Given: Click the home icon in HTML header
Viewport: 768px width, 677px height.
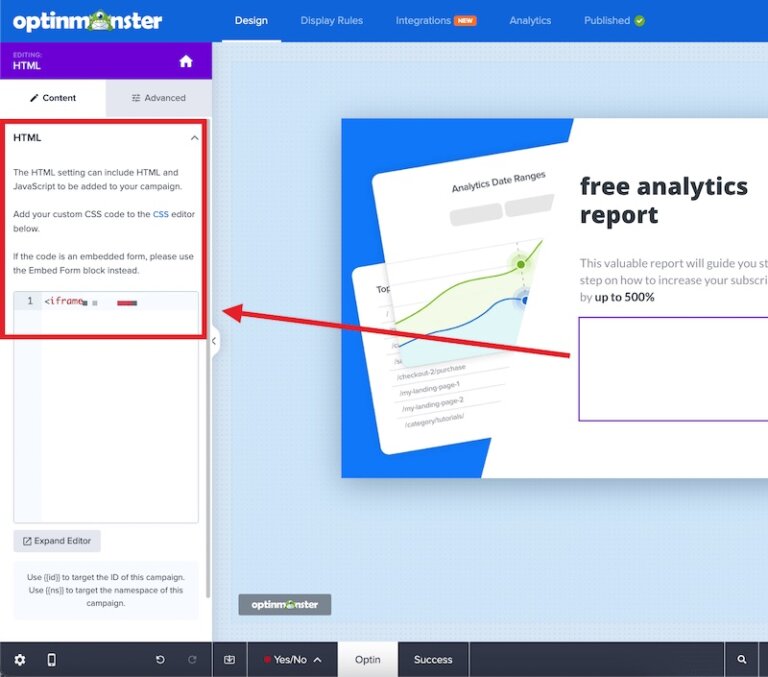Looking at the screenshot, I should pos(186,61).
